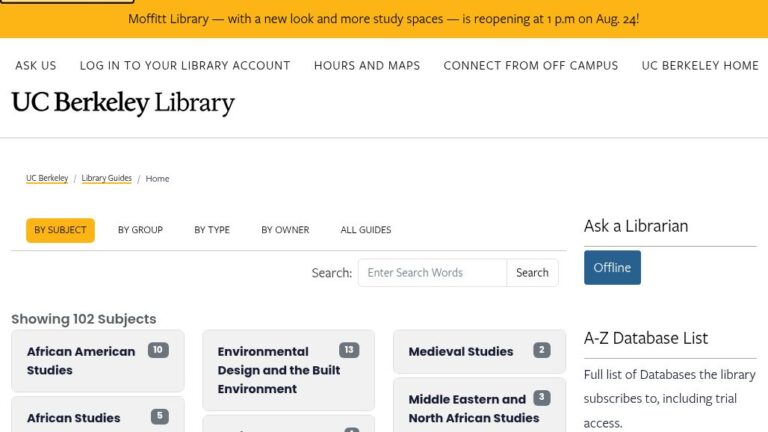Click the A-Z Database List heading
This screenshot has width=768, height=432.
[646, 338]
